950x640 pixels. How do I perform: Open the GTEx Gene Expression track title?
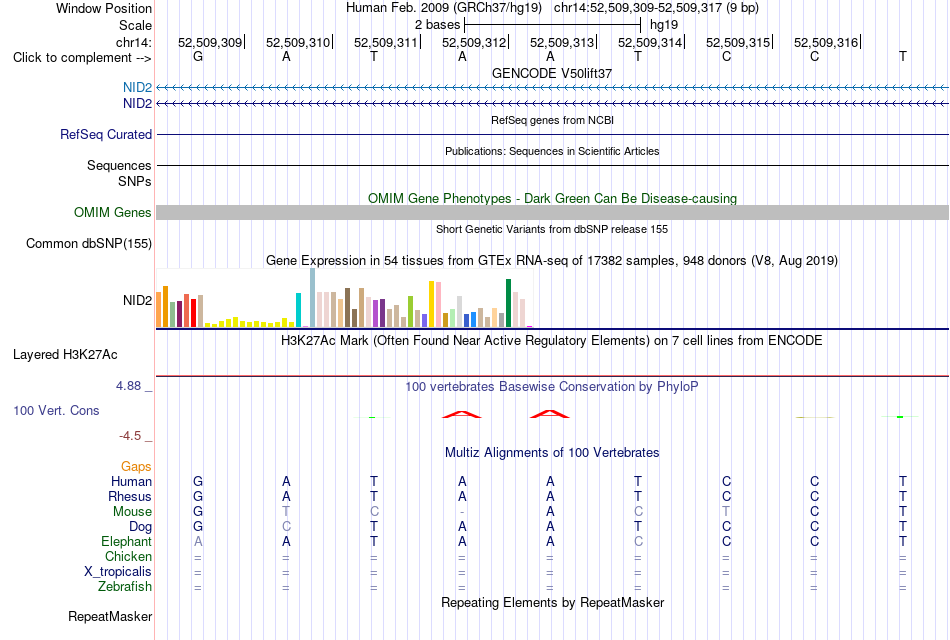coord(552,261)
